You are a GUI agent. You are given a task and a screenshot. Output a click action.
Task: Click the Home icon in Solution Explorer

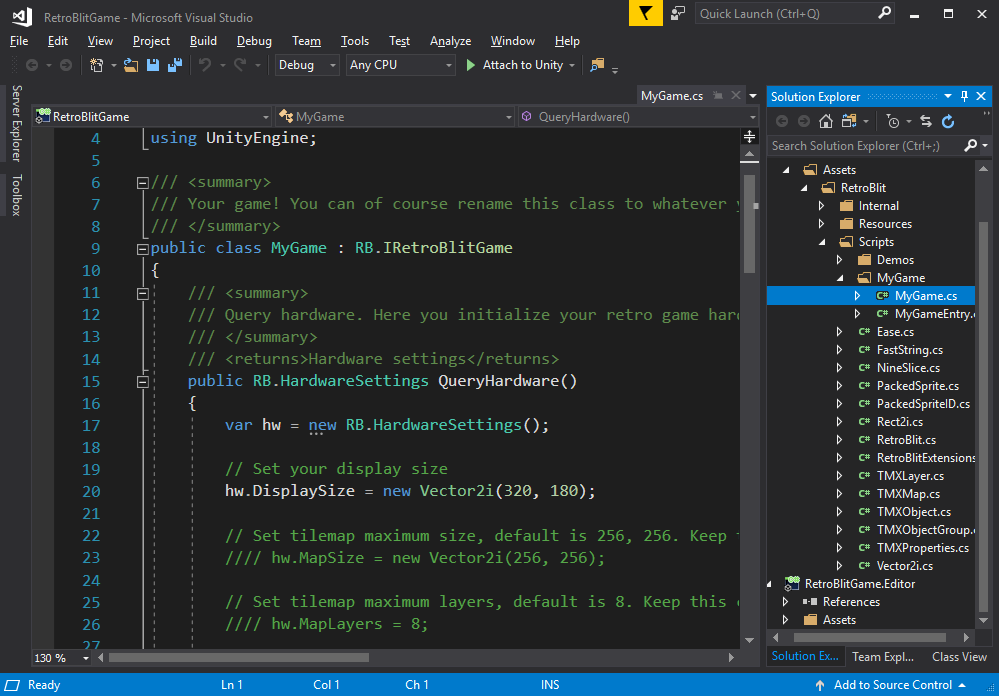click(x=826, y=121)
